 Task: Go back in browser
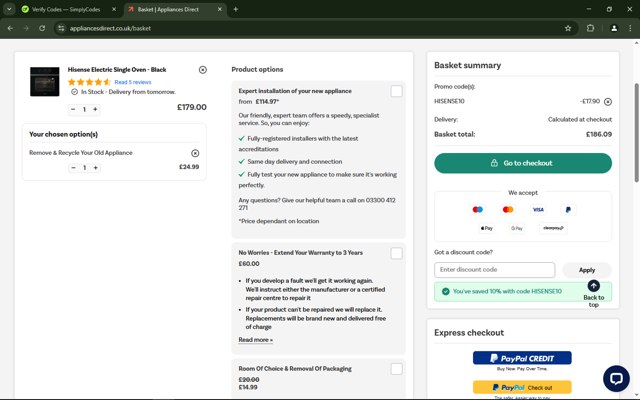(x=10, y=28)
